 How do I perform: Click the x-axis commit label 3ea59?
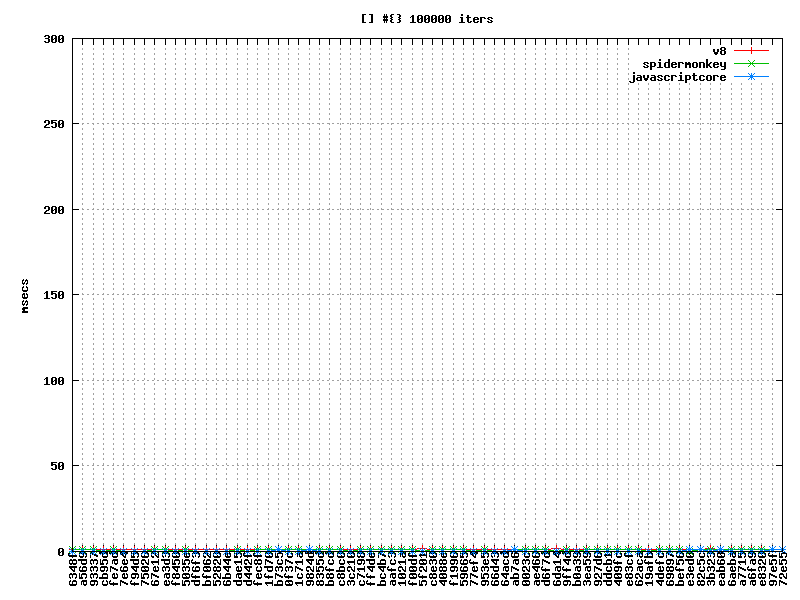(587, 568)
